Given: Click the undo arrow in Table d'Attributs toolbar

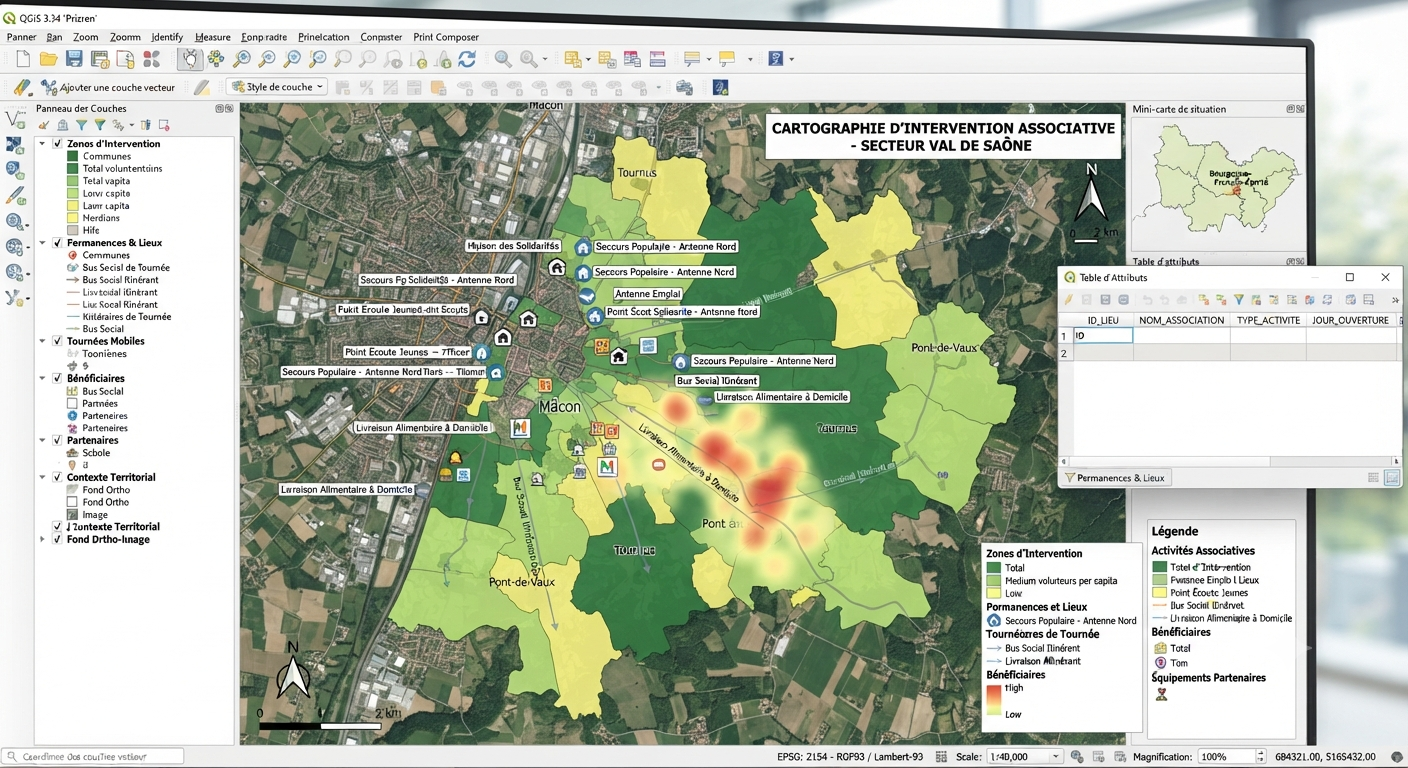Looking at the screenshot, I should click(x=1147, y=300).
